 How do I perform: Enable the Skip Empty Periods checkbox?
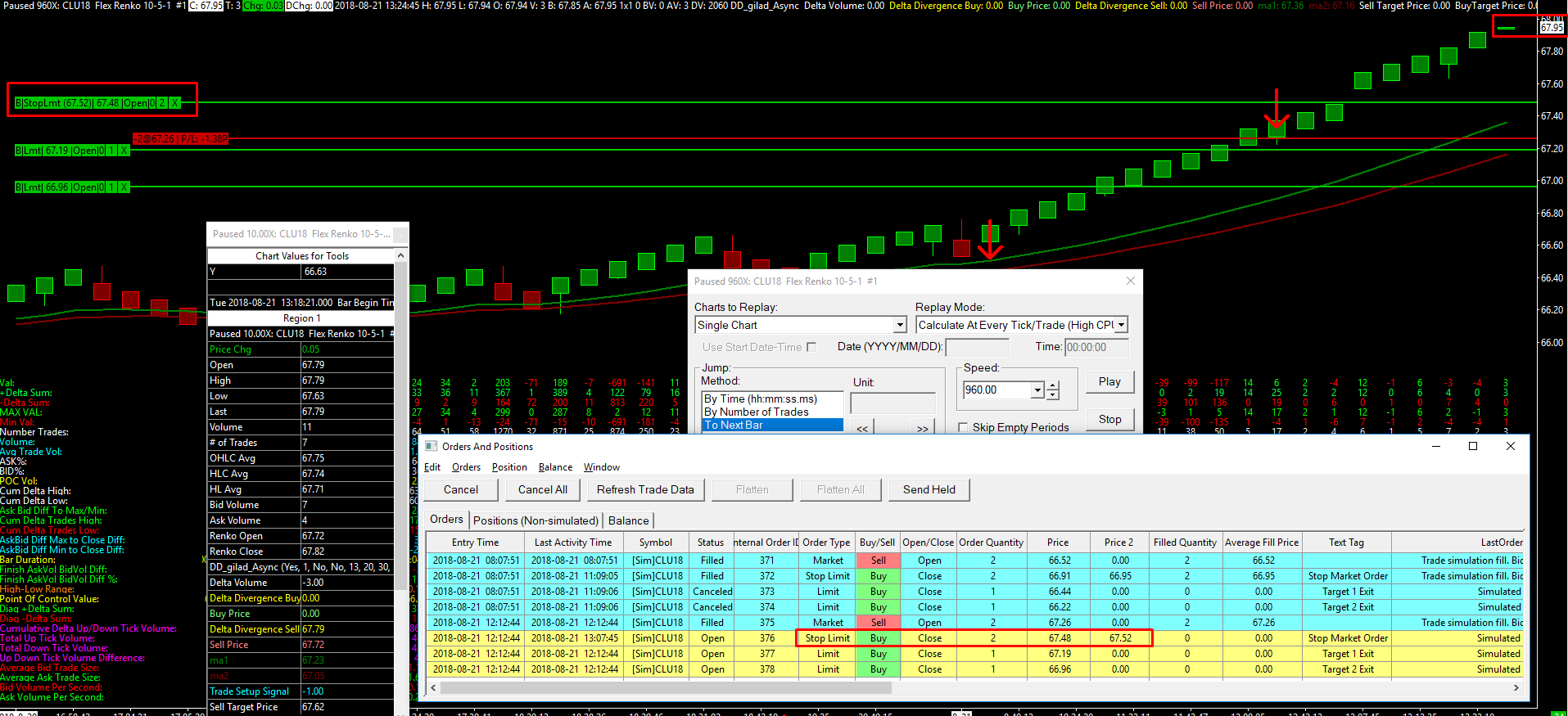[963, 427]
